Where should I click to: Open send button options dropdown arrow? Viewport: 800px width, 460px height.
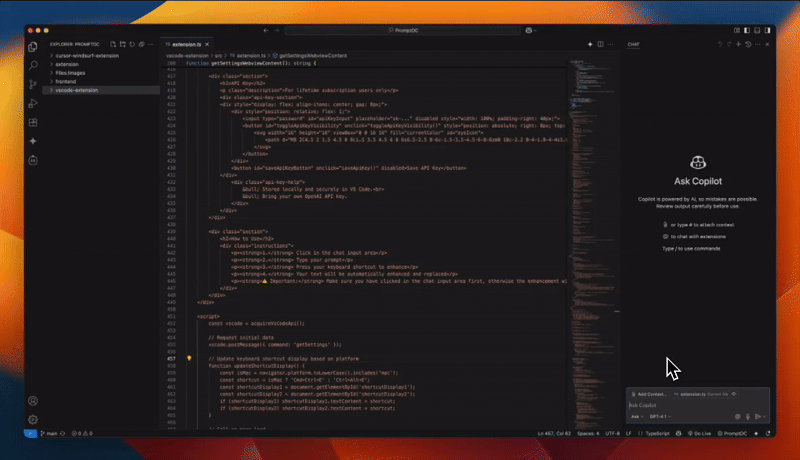click(x=764, y=417)
